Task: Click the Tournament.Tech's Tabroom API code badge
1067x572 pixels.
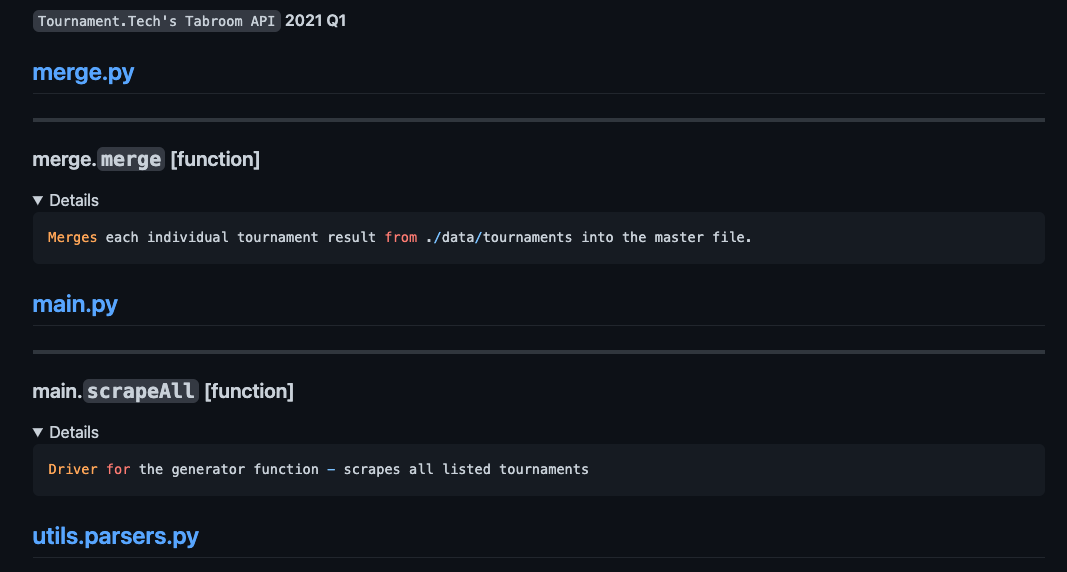Action: click(157, 21)
